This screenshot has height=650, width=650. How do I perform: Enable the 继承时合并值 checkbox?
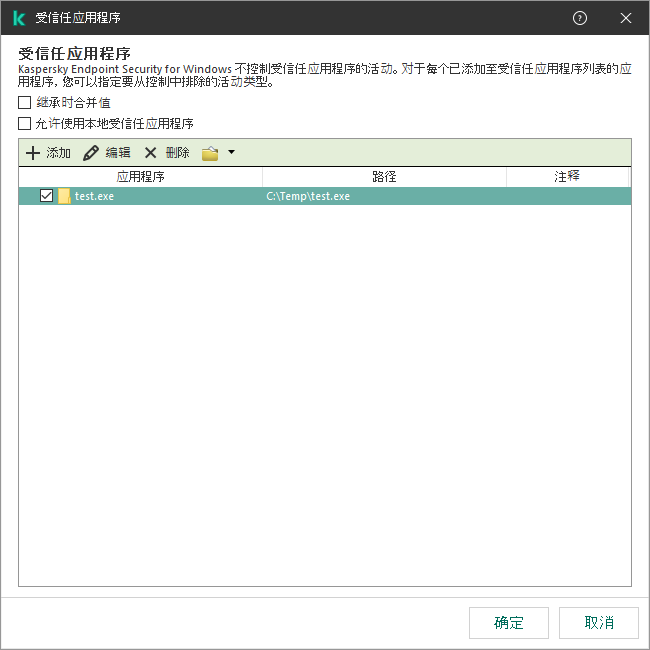(x=24, y=102)
